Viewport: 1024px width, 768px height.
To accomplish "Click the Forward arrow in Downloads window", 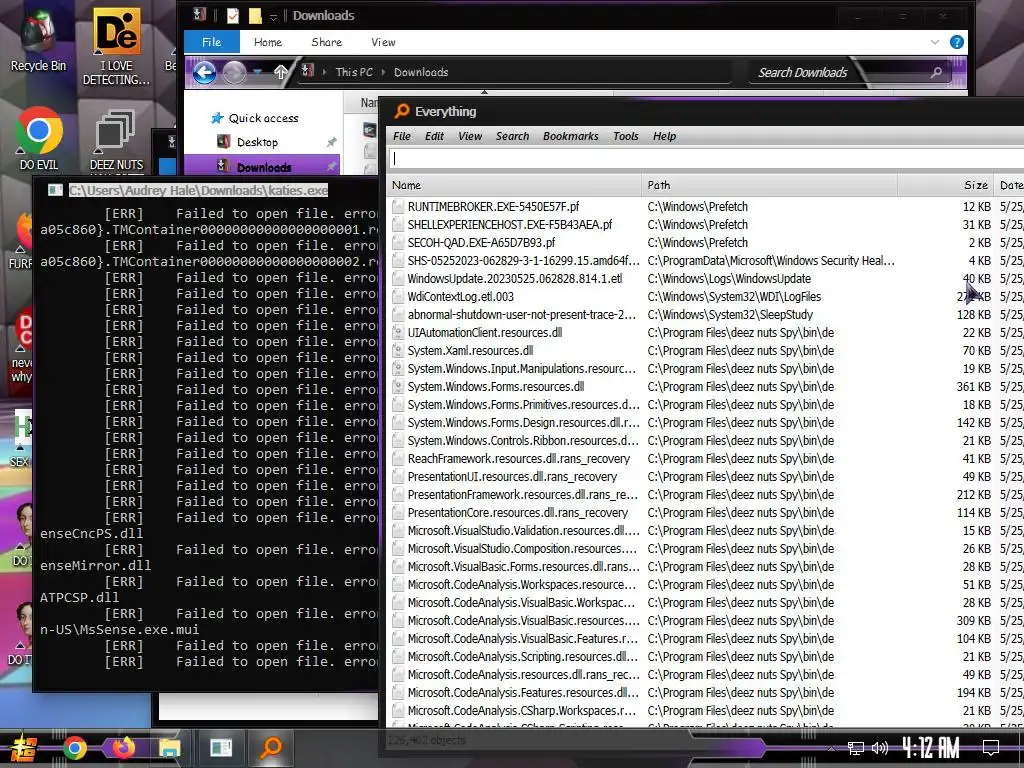I will pyautogui.click(x=234, y=72).
